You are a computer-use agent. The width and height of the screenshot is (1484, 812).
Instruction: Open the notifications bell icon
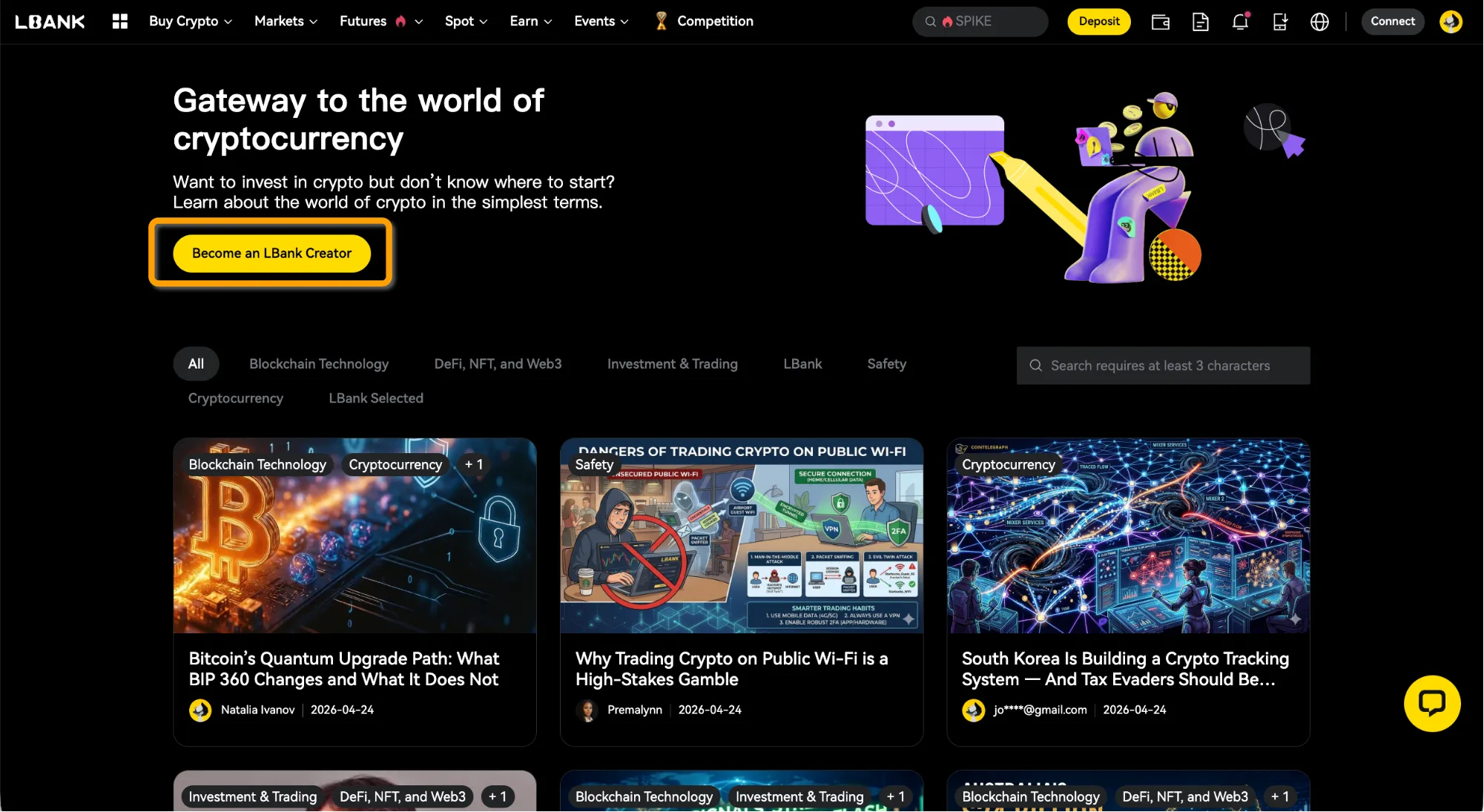[x=1240, y=22]
